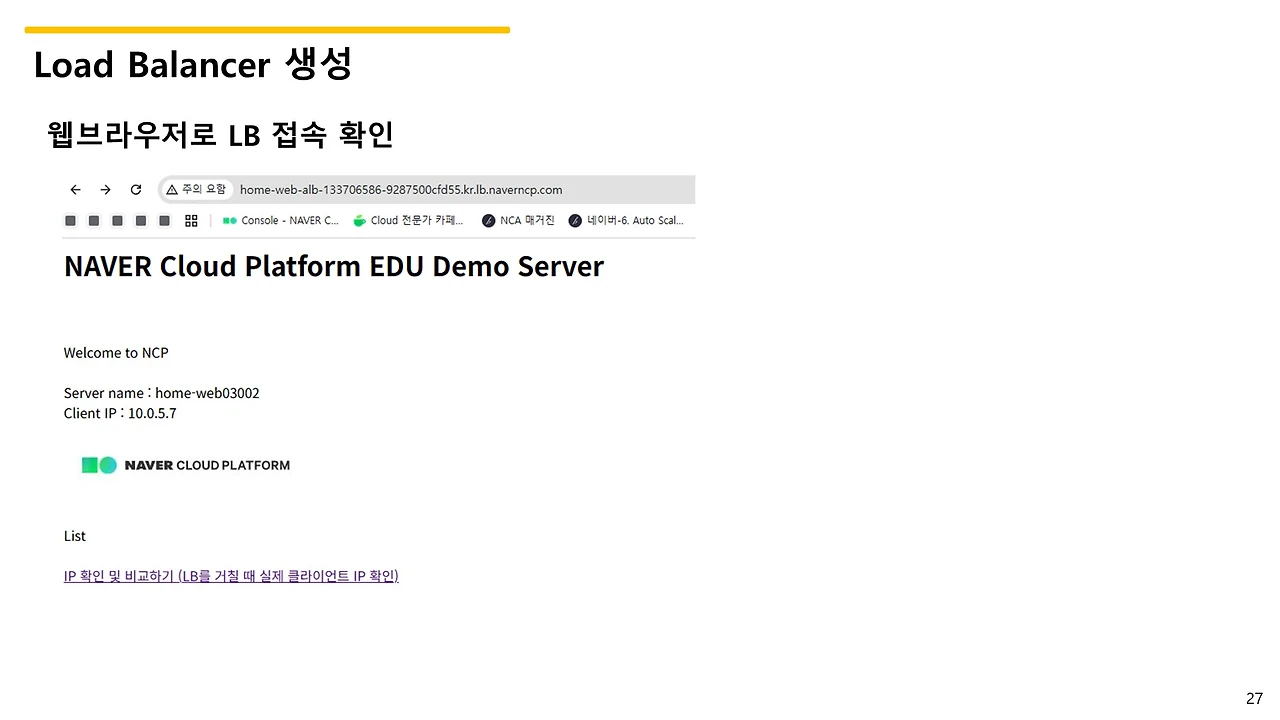
Task: Open the NCA 매거진 bookmark
Action: (518, 221)
